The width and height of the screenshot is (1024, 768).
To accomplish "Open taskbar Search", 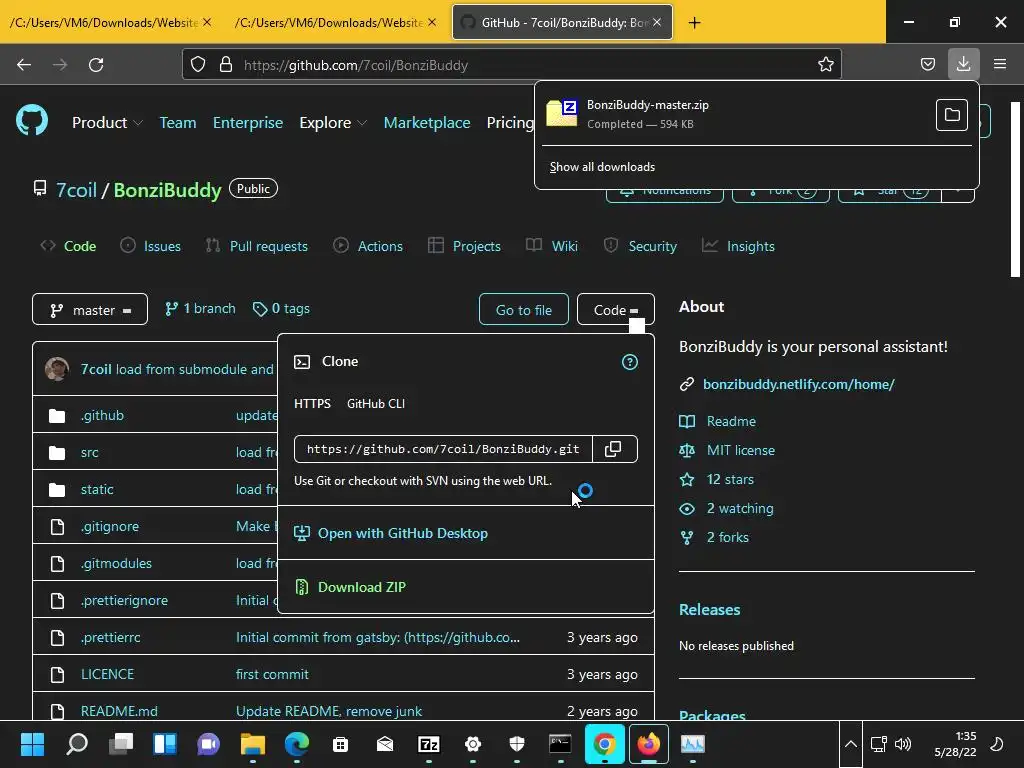I will [x=77, y=744].
